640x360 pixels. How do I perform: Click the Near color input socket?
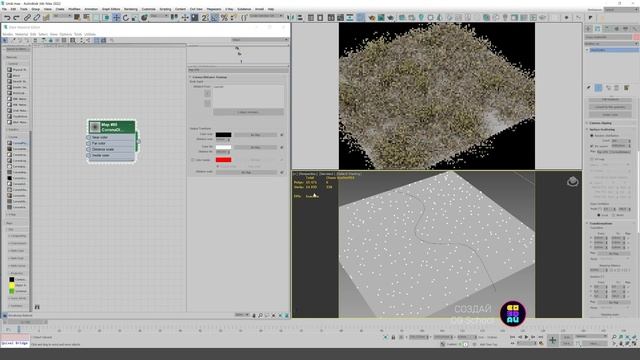tap(89, 138)
